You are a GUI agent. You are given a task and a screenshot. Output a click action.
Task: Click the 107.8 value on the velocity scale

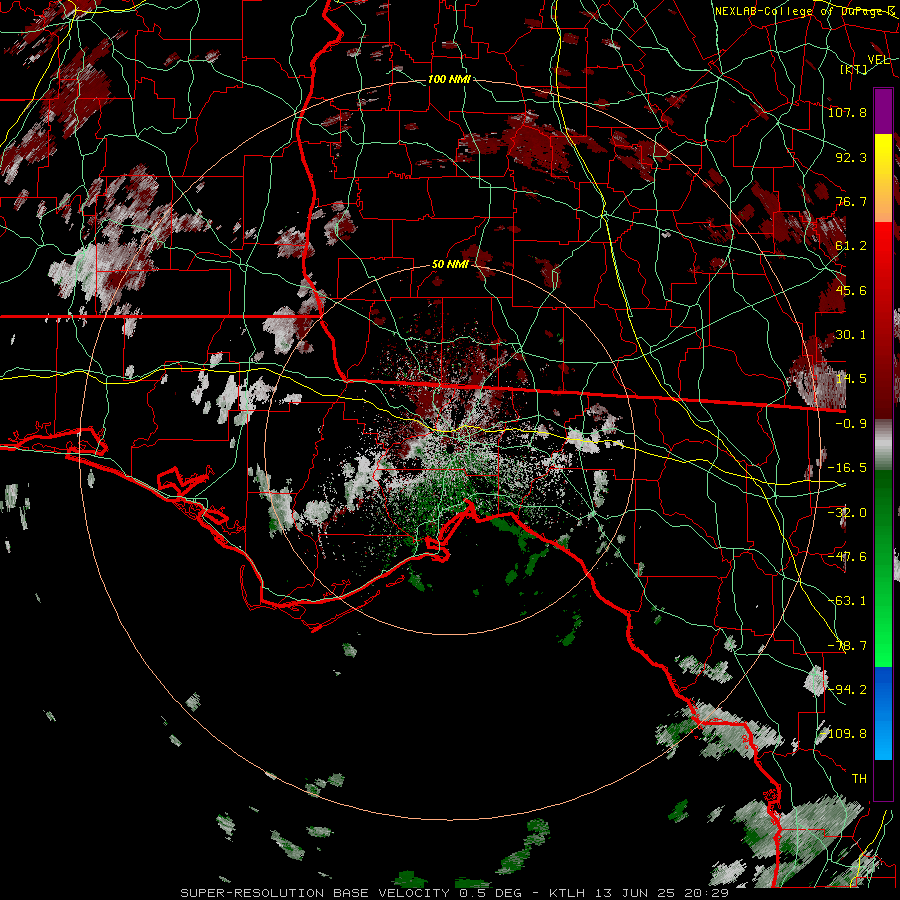coord(847,112)
